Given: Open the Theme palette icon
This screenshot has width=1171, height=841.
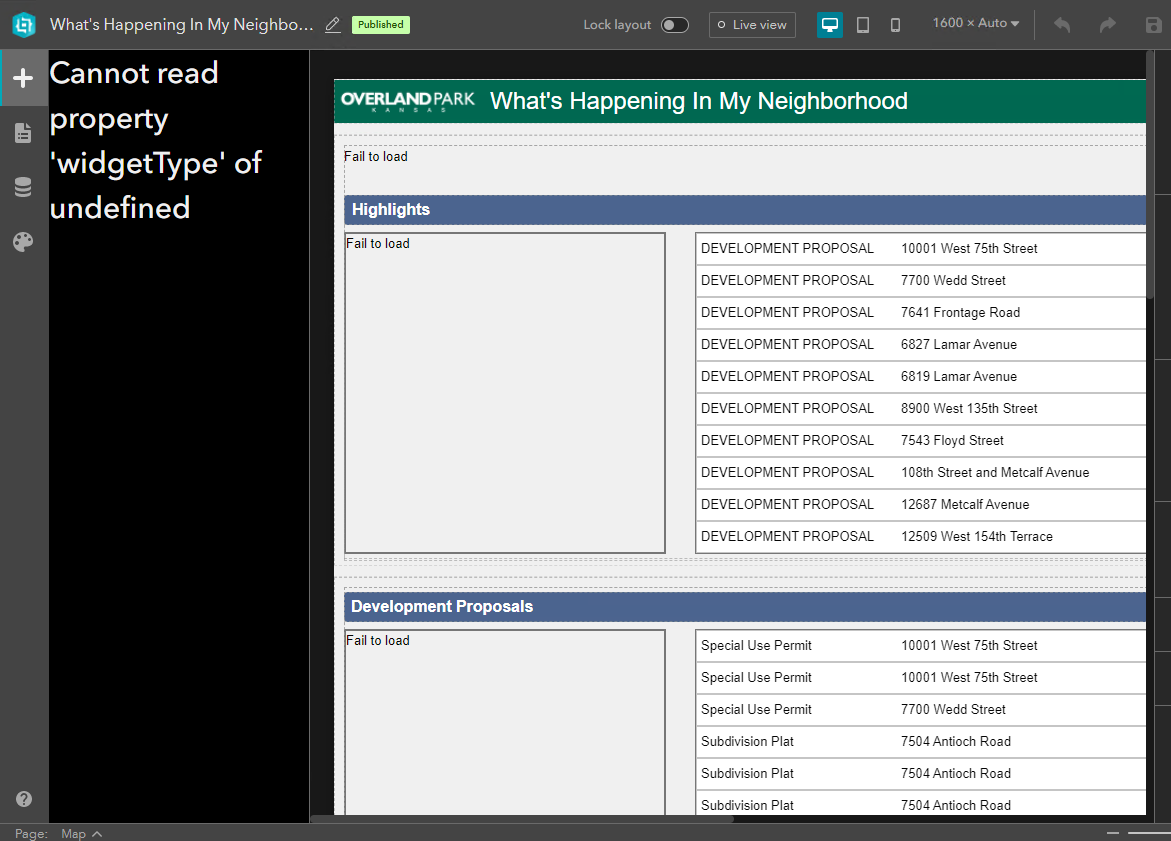Looking at the screenshot, I should coord(23,242).
